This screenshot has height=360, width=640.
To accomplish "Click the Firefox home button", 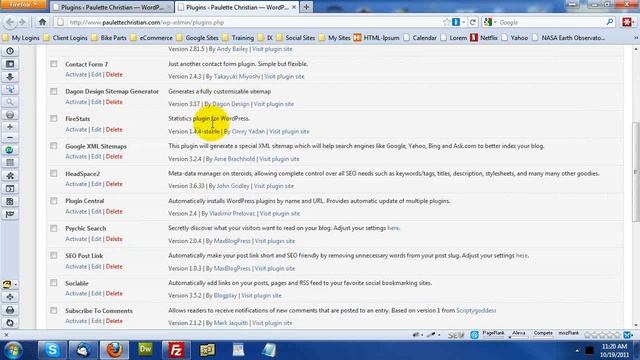I will [42, 22].
